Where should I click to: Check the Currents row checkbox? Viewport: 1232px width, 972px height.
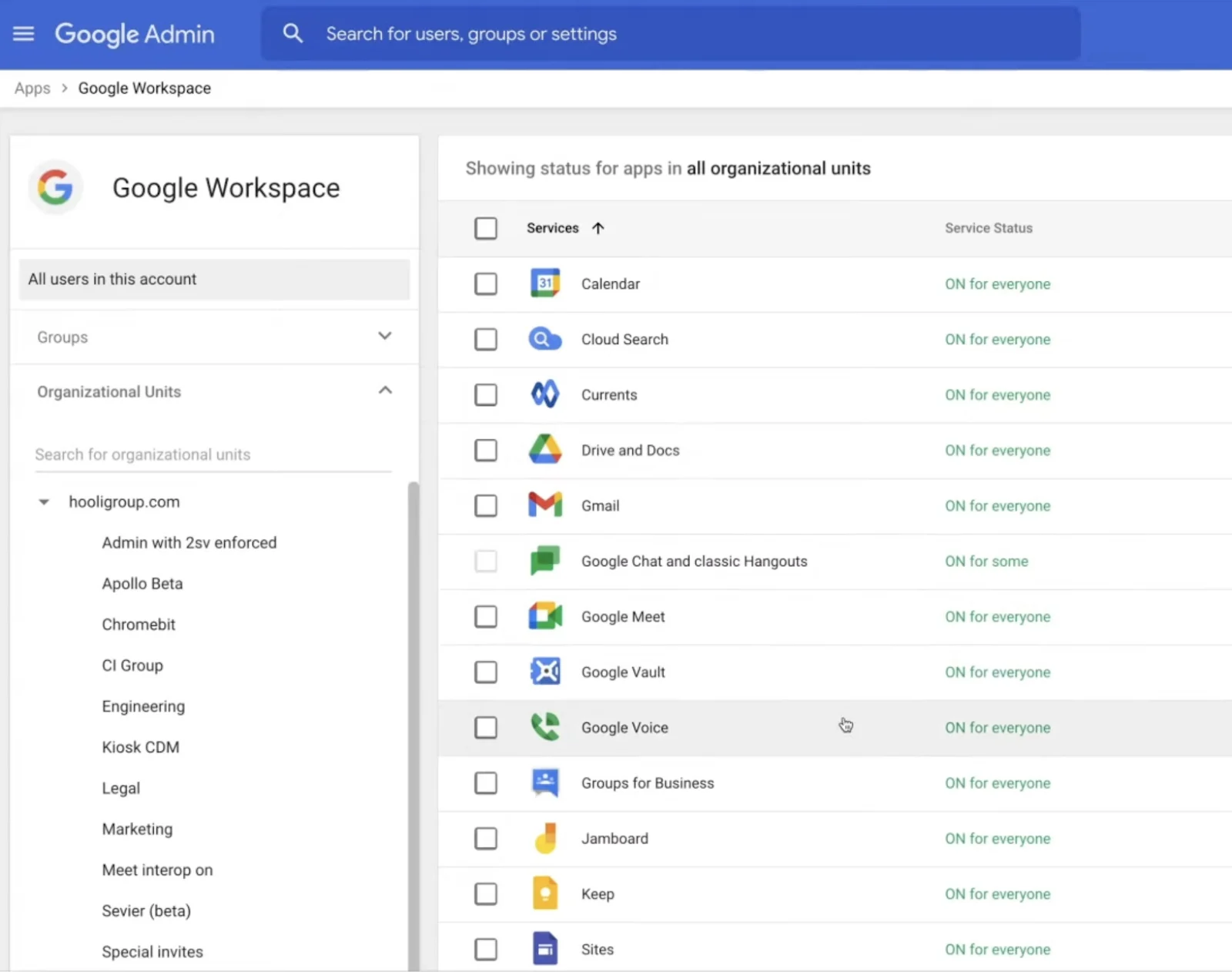click(486, 394)
